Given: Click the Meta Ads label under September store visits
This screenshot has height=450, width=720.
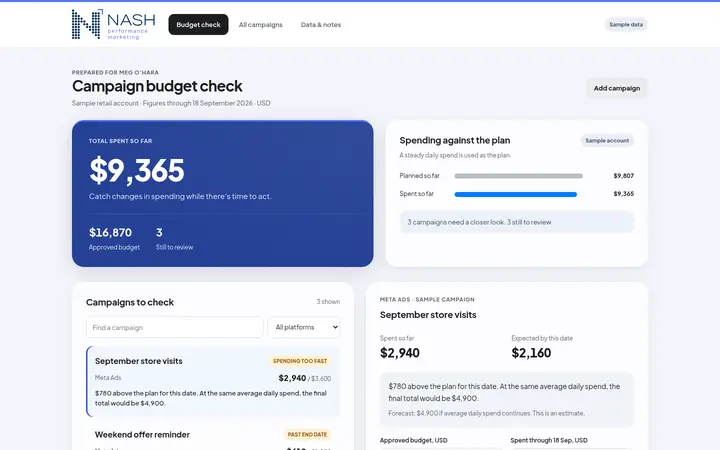Looking at the screenshot, I should tap(108, 378).
